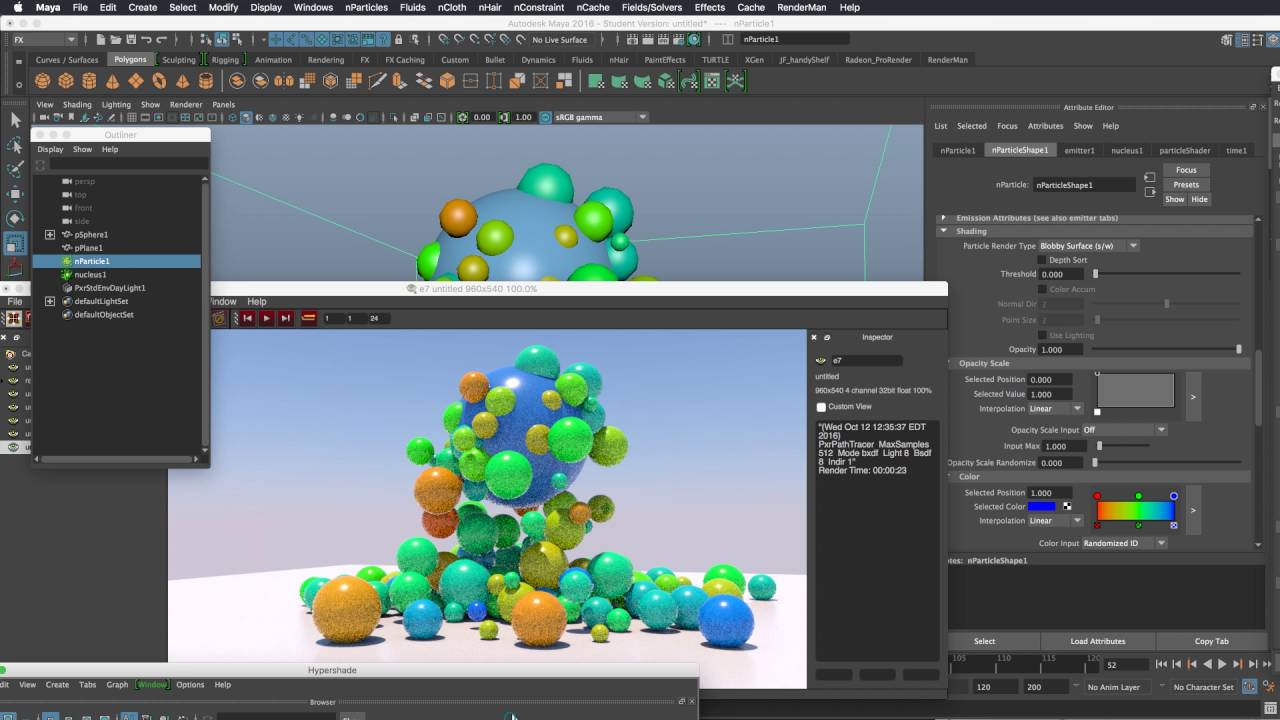Click the Selected Value input field
The image size is (1280, 720).
tap(1050, 394)
